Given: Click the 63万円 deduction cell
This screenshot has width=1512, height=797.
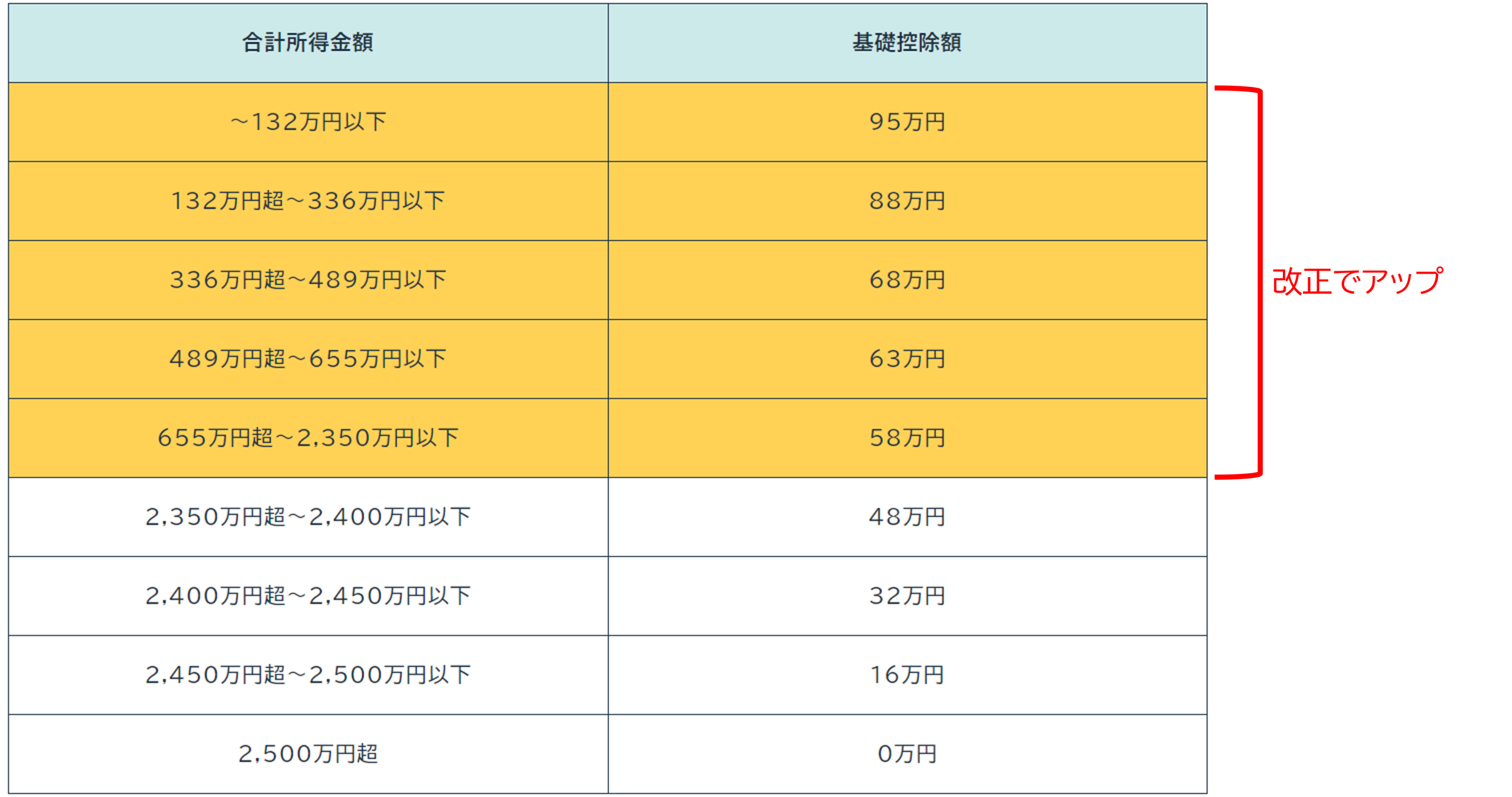Looking at the screenshot, I should 907,359.
